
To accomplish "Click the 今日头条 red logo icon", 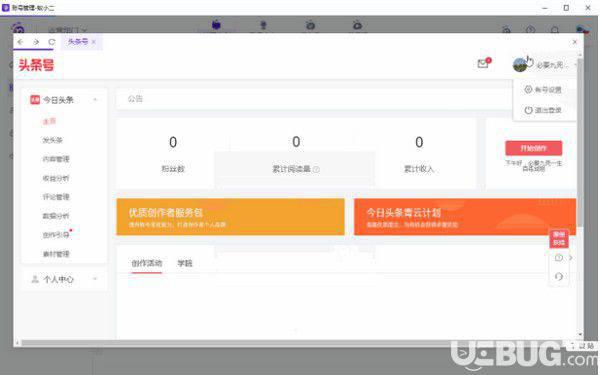I will coord(35,100).
